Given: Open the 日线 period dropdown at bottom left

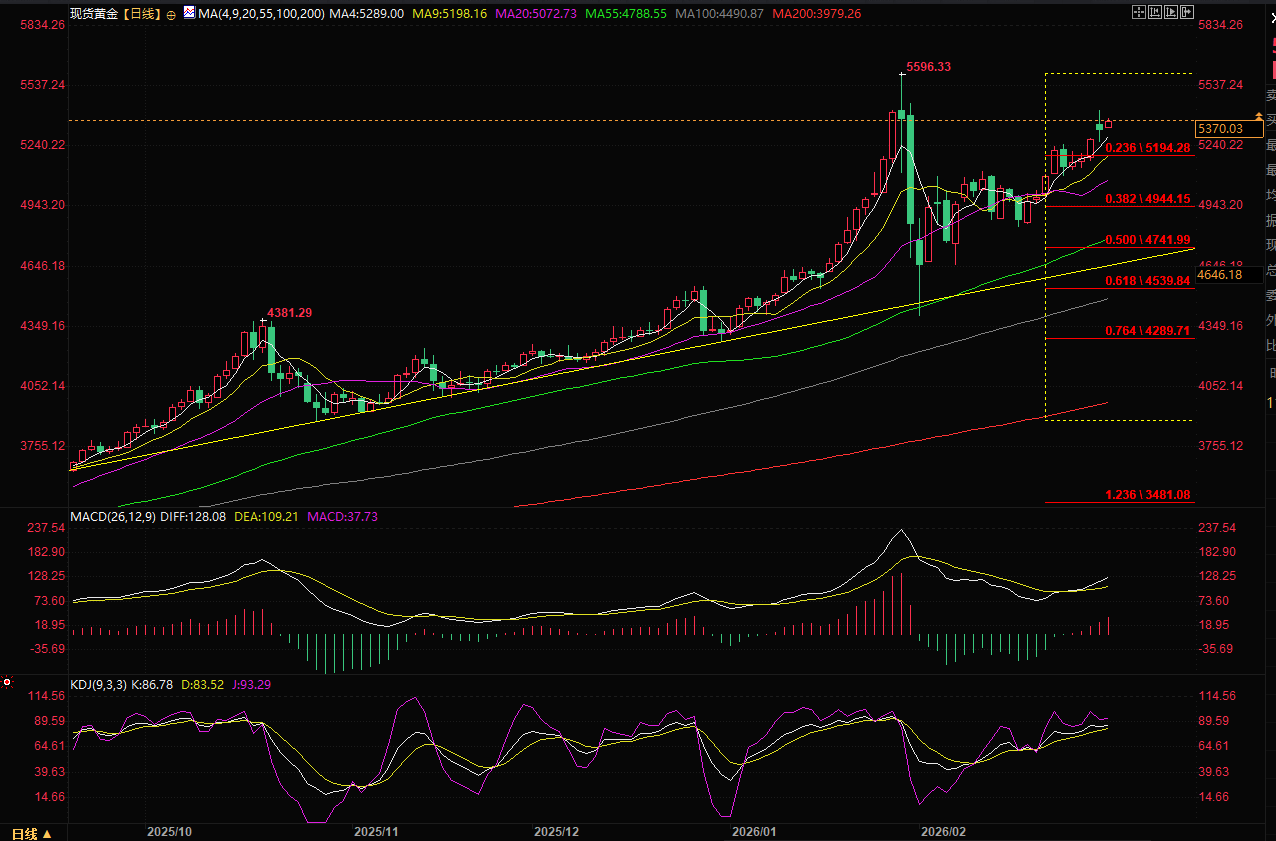Looking at the screenshot, I should point(31,832).
